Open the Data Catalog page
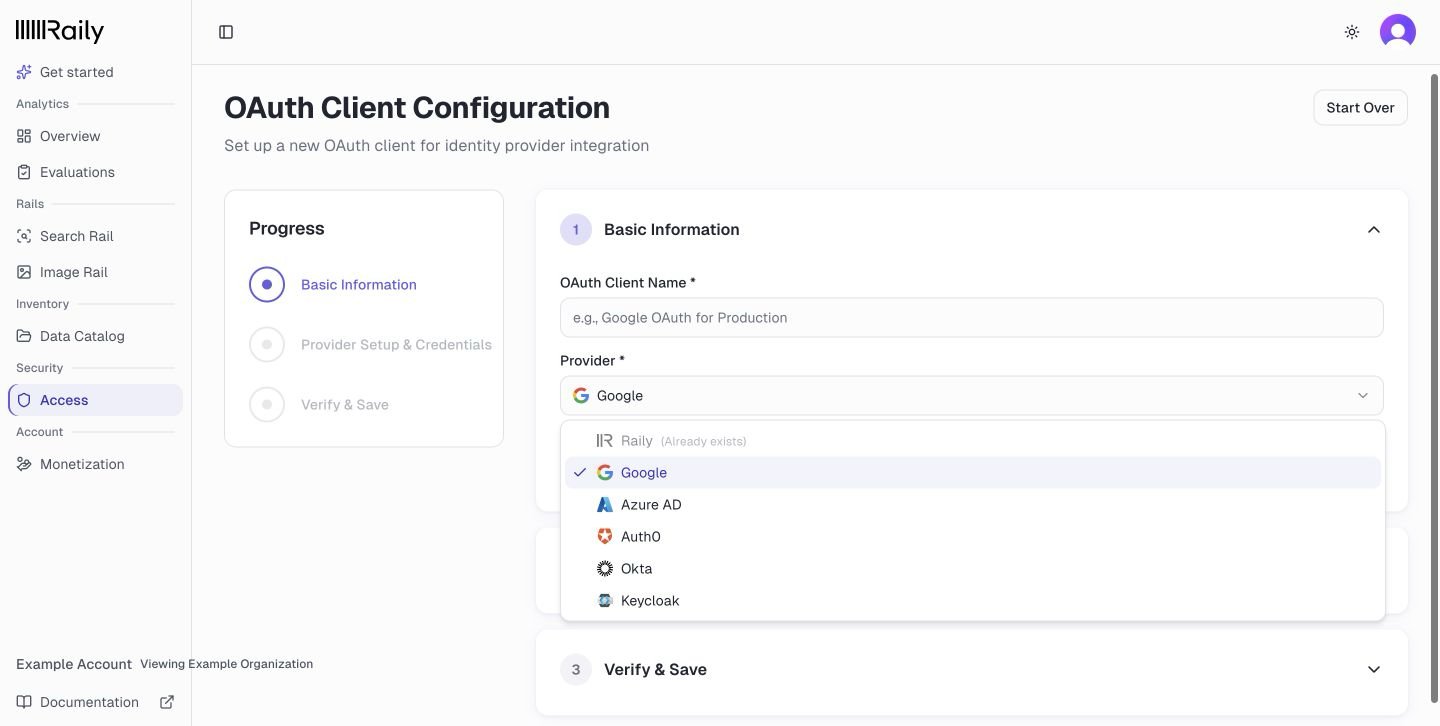This screenshot has height=726, width=1440. tap(95, 336)
